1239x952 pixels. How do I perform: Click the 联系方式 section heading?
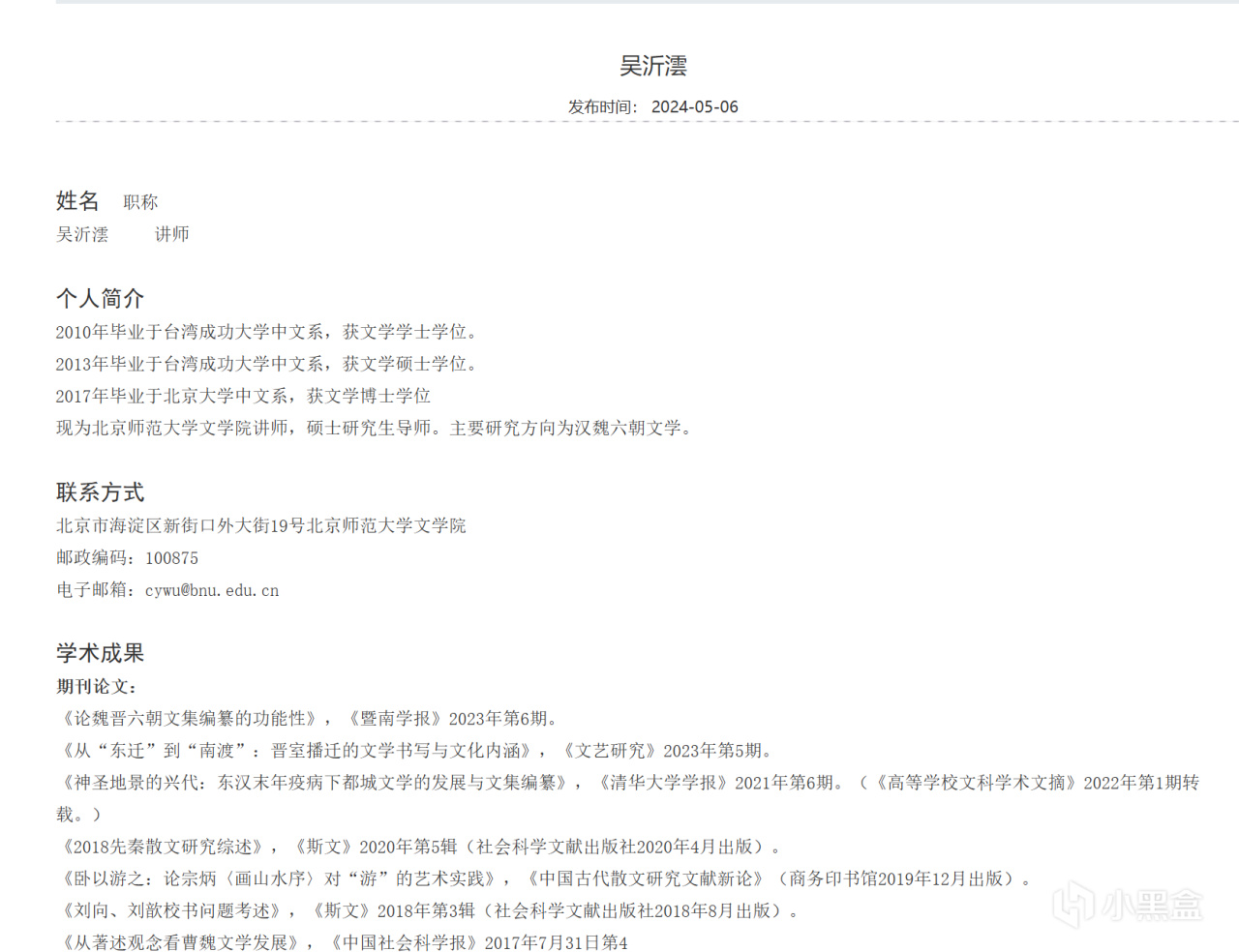tap(100, 491)
